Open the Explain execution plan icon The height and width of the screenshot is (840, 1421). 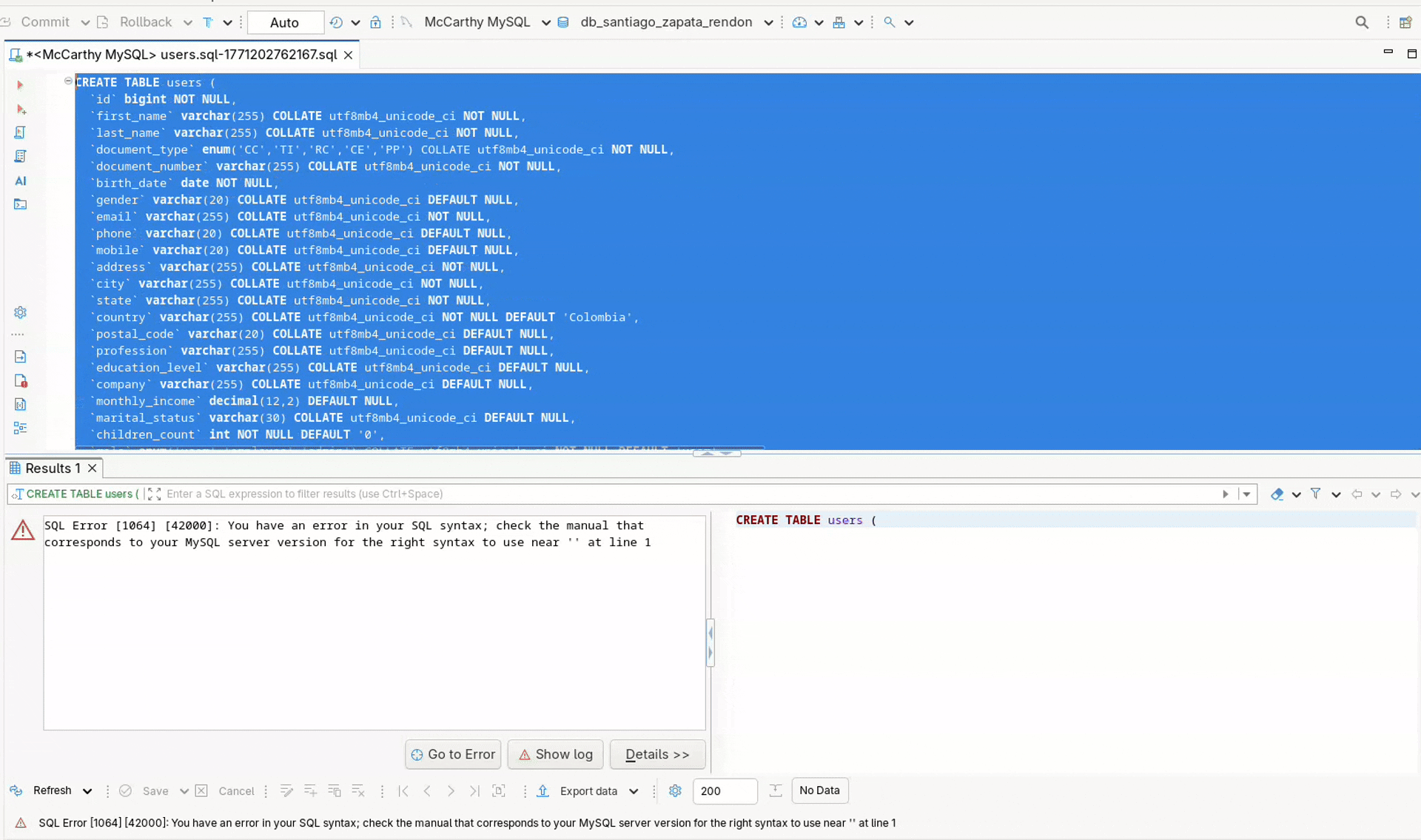pos(20,156)
